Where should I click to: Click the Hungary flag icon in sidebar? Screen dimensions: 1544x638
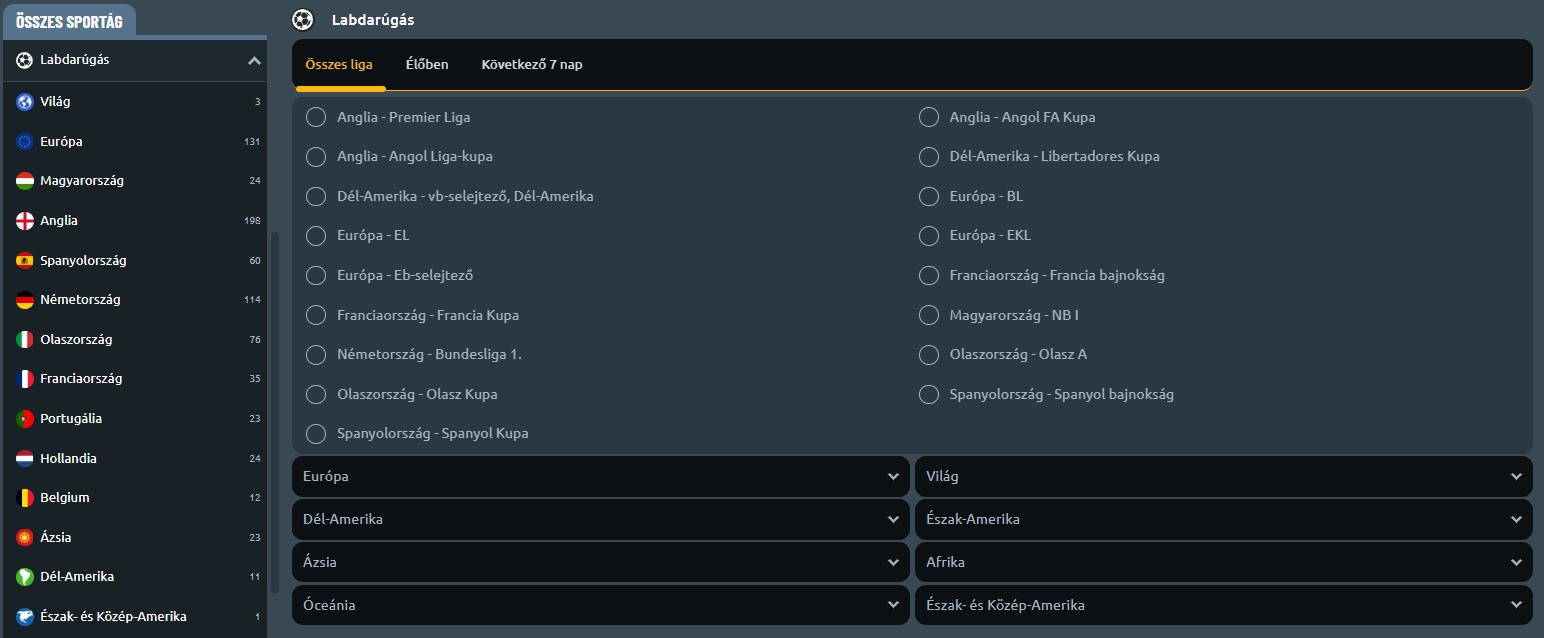pyautogui.click(x=25, y=181)
